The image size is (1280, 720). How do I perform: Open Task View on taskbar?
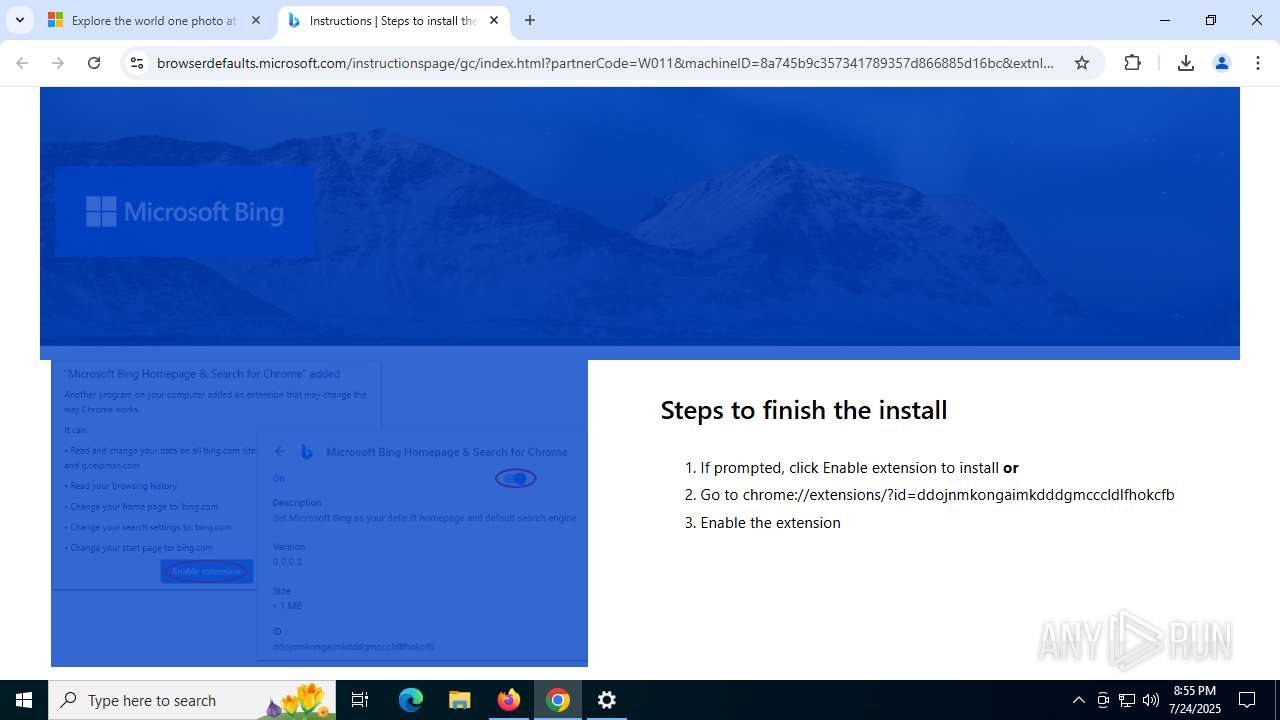(360, 700)
